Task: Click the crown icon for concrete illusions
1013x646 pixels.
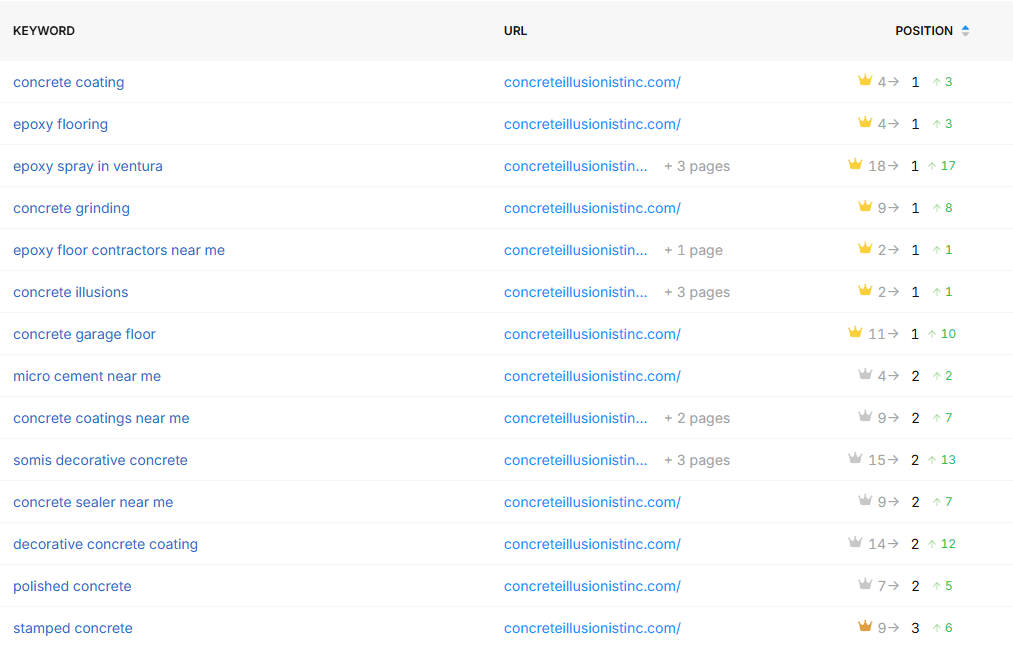Action: [x=865, y=290]
